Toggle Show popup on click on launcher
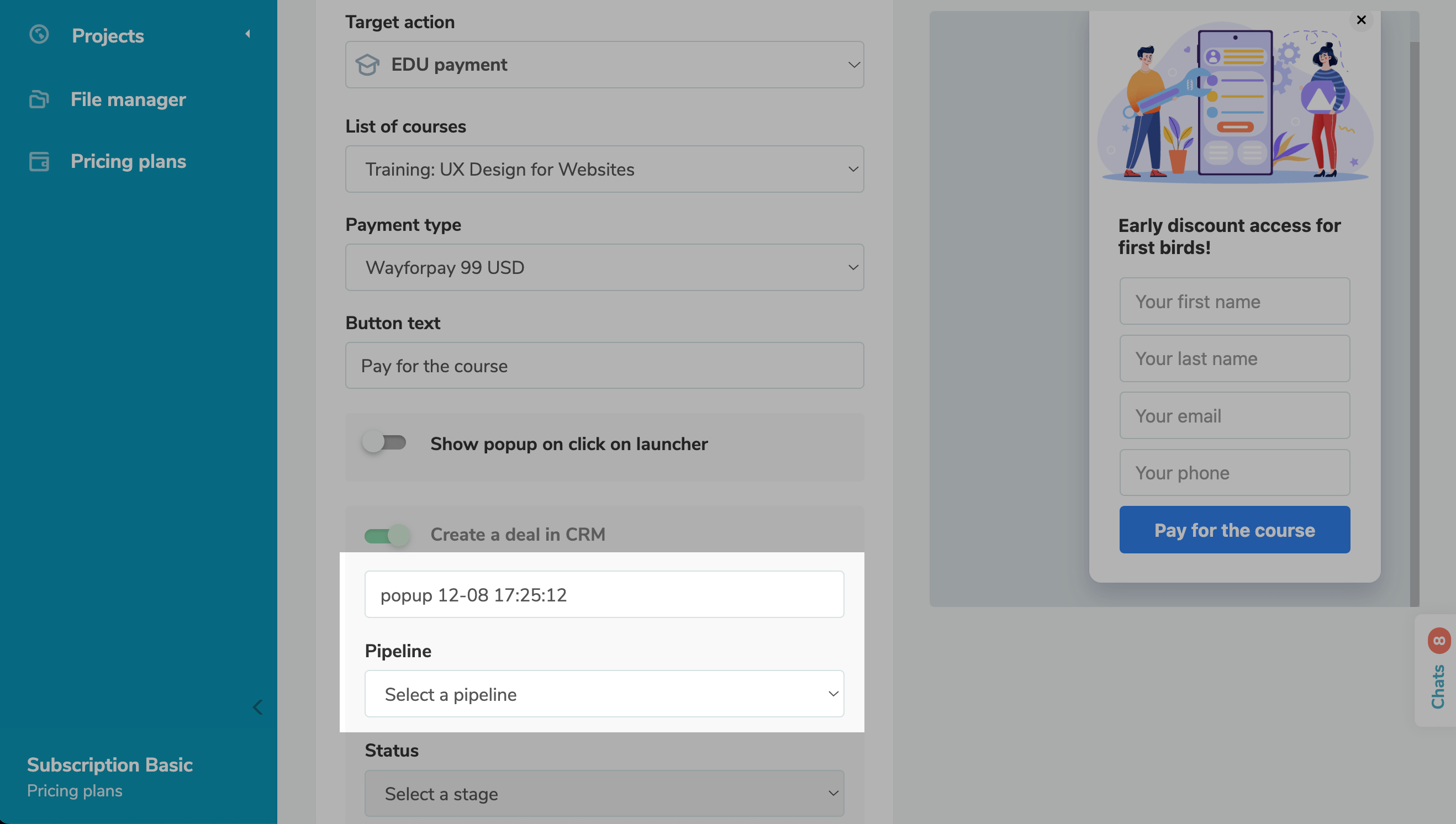The image size is (1456, 824). [385, 442]
